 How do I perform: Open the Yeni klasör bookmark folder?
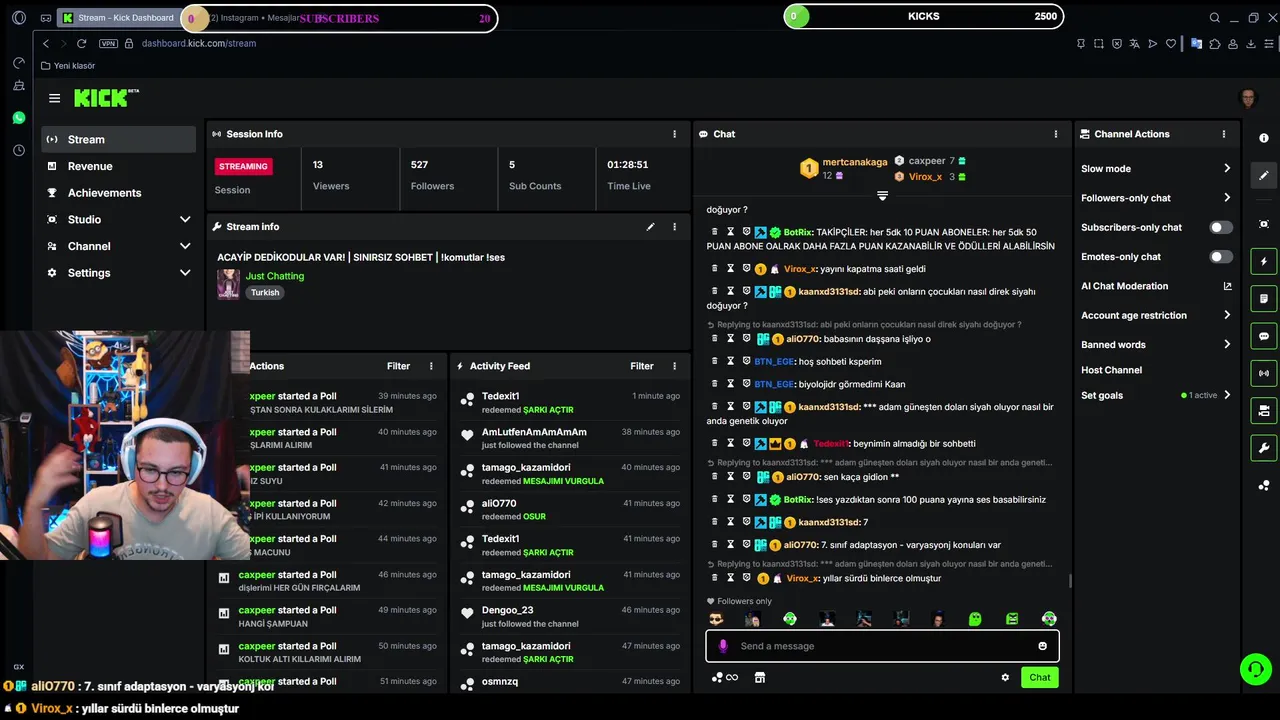coord(68,66)
